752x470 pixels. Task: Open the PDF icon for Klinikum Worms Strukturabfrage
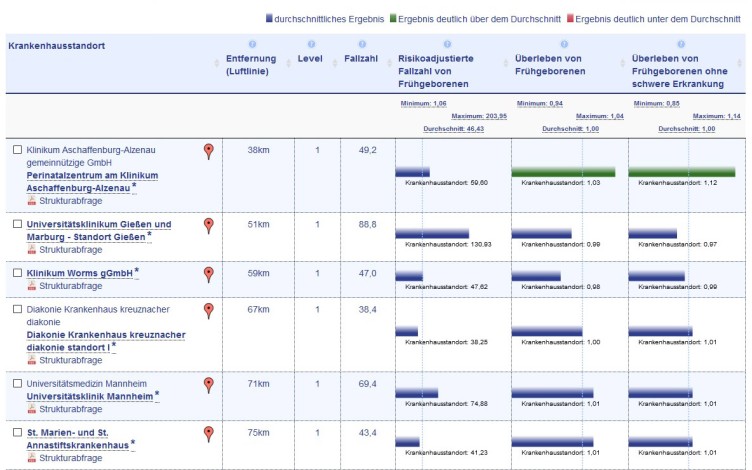click(x=32, y=286)
